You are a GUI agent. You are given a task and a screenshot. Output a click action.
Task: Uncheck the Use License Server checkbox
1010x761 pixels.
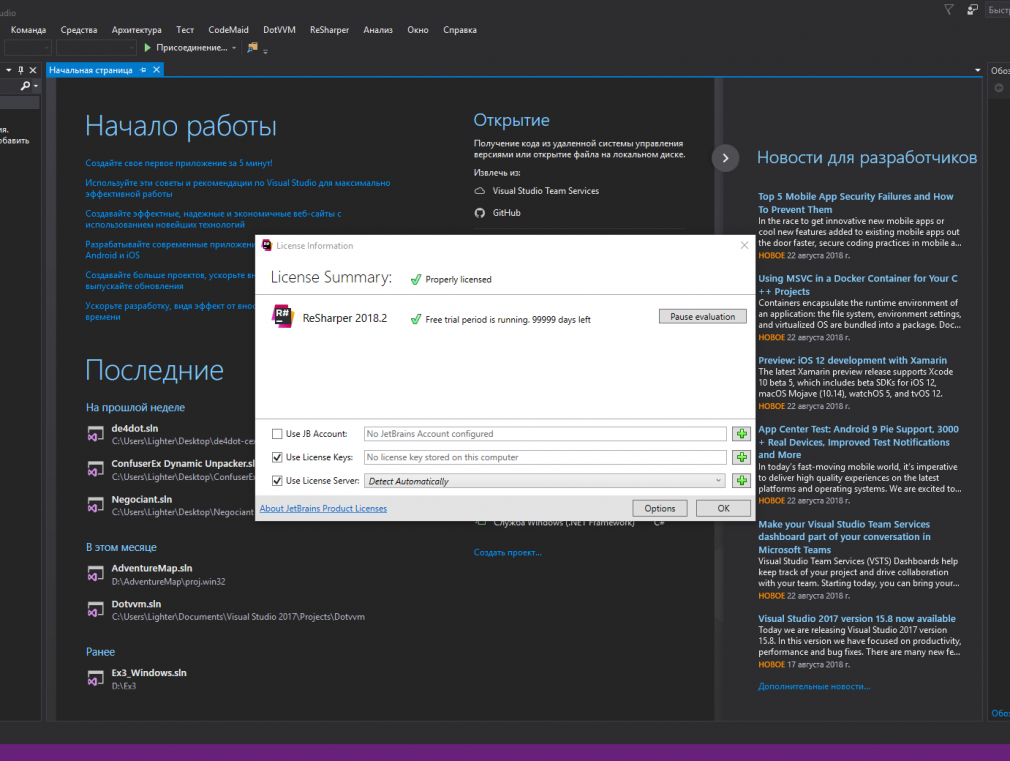[x=277, y=481]
